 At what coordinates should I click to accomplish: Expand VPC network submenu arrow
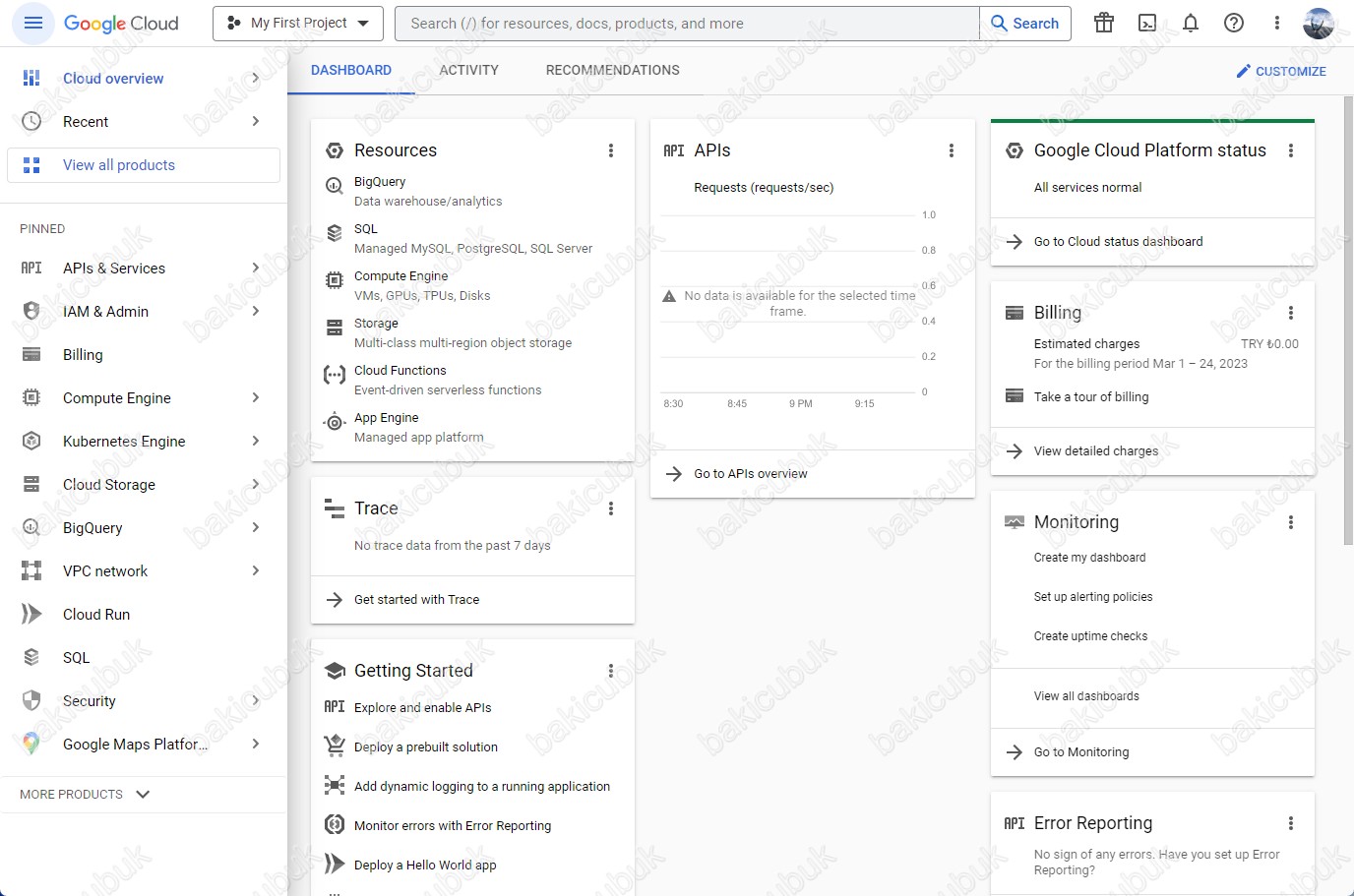pos(256,570)
